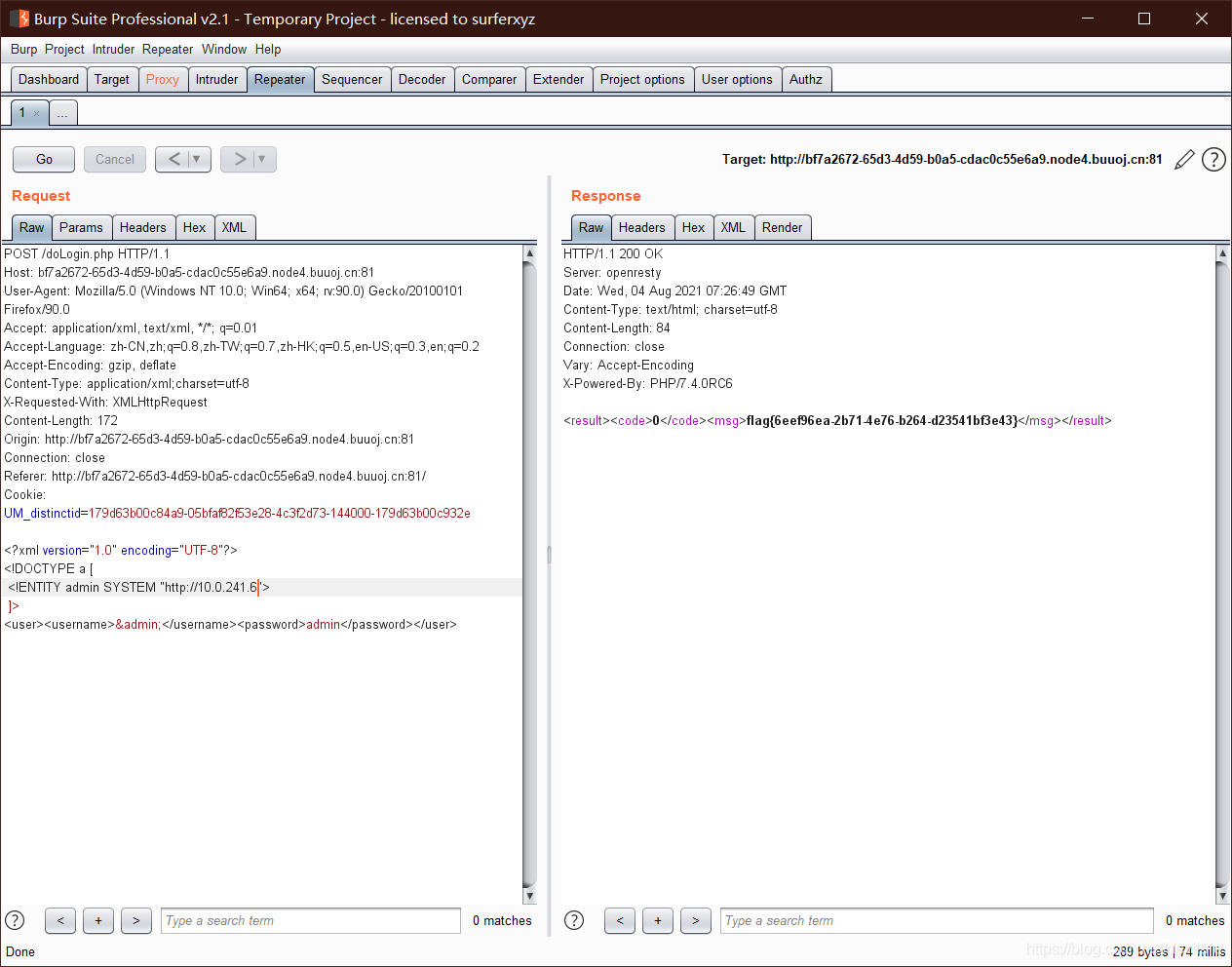The image size is (1232, 967).
Task: Click Go to send request
Action: [44, 159]
